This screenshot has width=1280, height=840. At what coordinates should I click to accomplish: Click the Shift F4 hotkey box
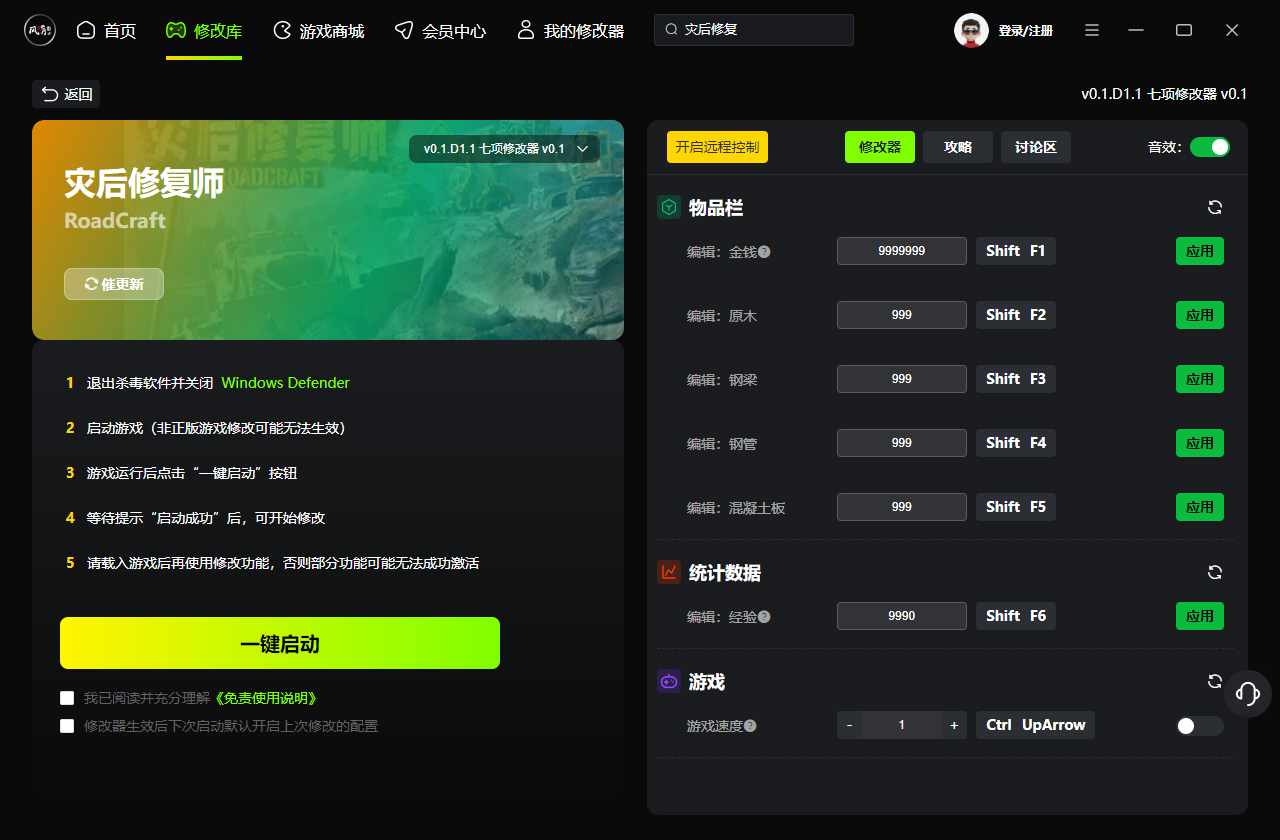(x=1016, y=443)
